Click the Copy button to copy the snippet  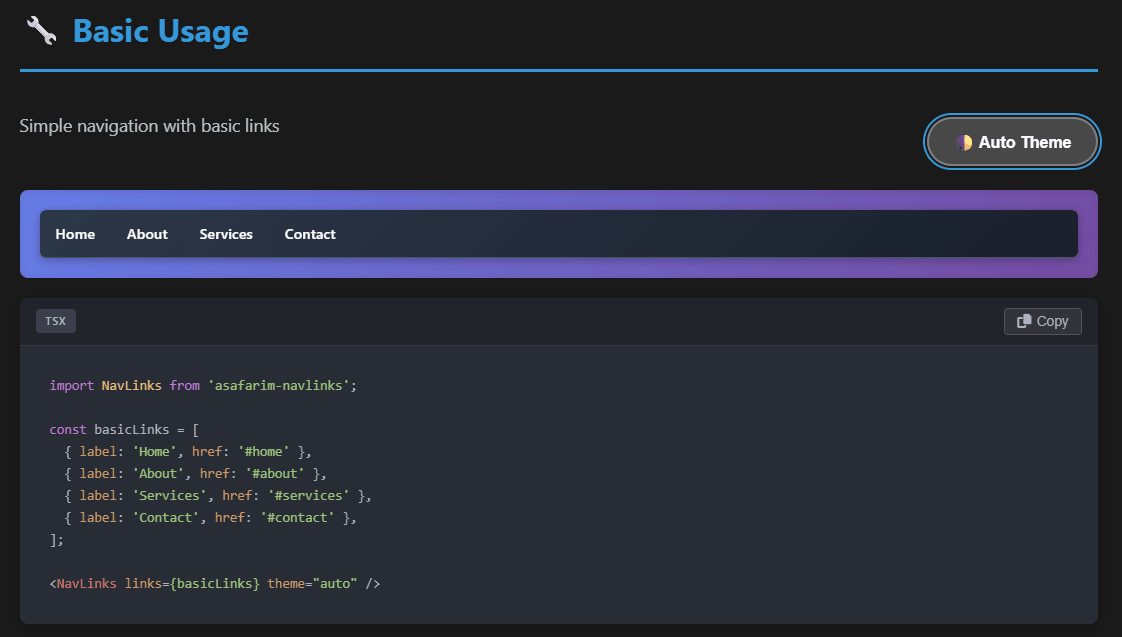1043,321
